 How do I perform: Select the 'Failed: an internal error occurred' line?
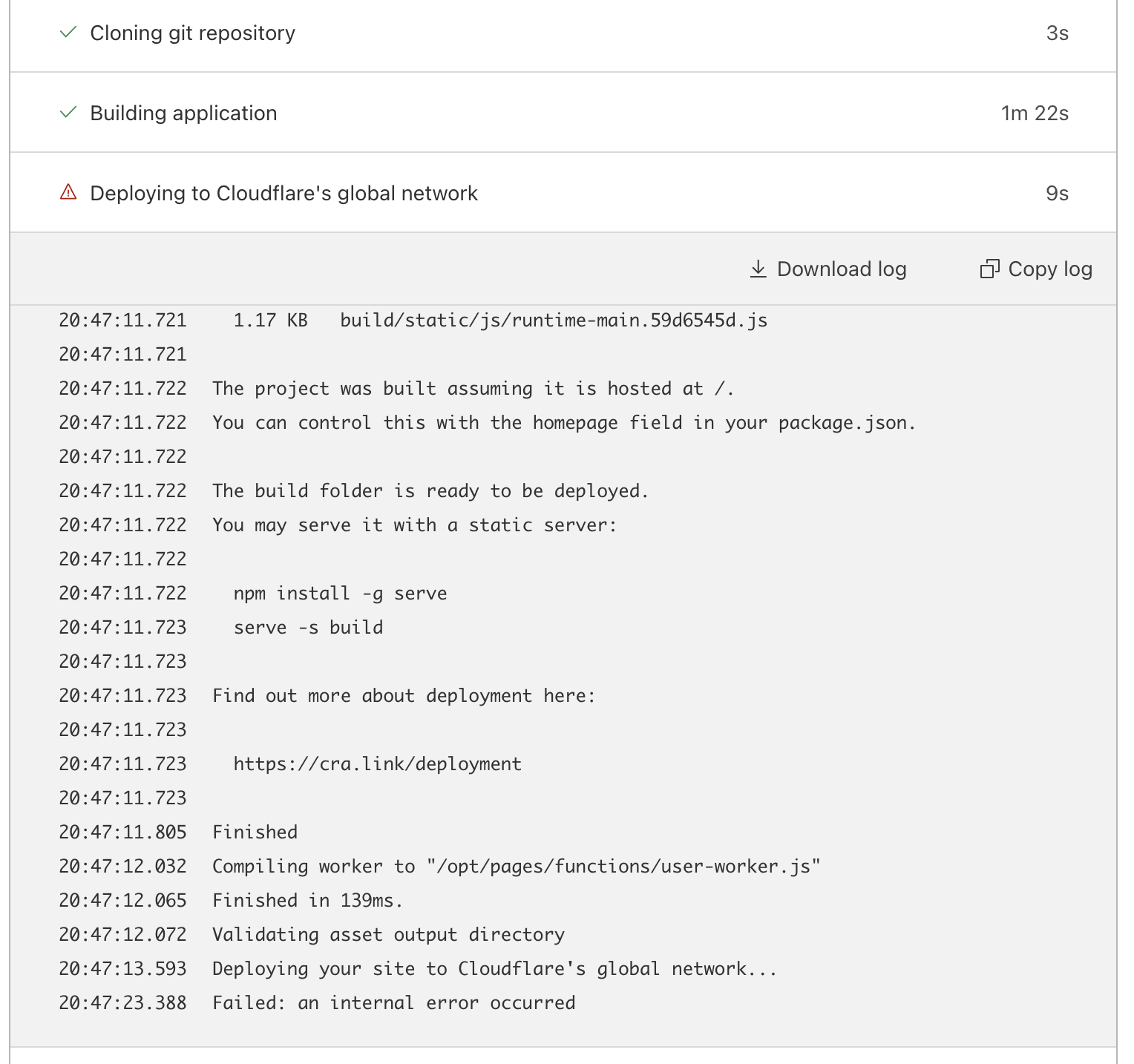pyautogui.click(x=394, y=1003)
